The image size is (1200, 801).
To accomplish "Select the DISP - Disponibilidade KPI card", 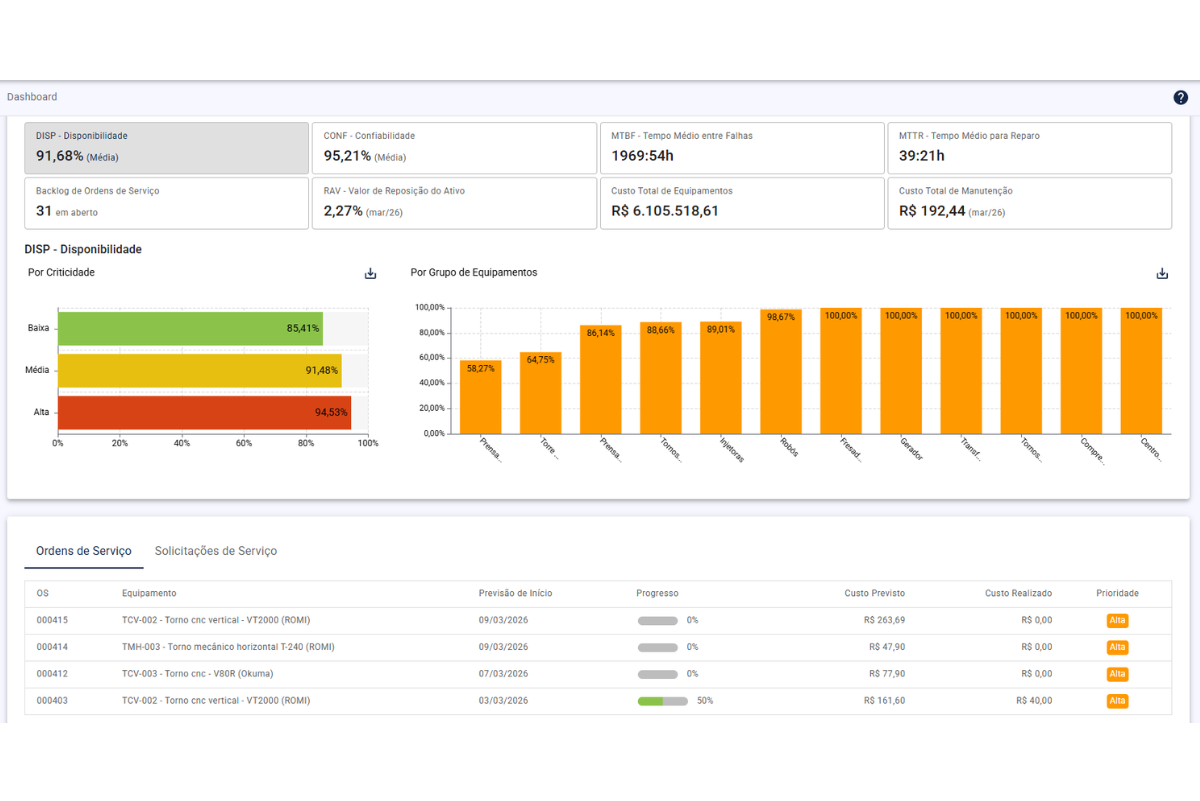I will point(166,147).
